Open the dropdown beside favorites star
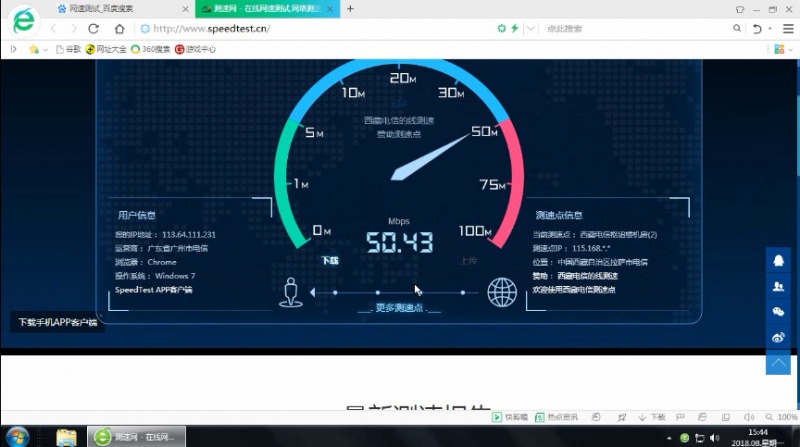Viewport: 800px width, 447px height. (x=45, y=49)
